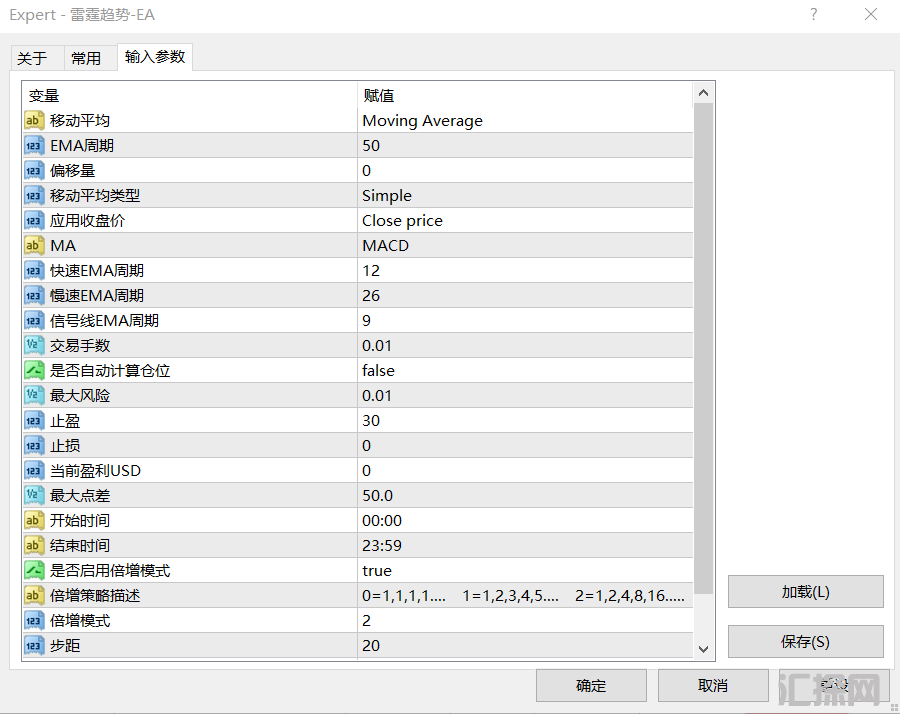Switch to the 关于 tab

pos(37,59)
